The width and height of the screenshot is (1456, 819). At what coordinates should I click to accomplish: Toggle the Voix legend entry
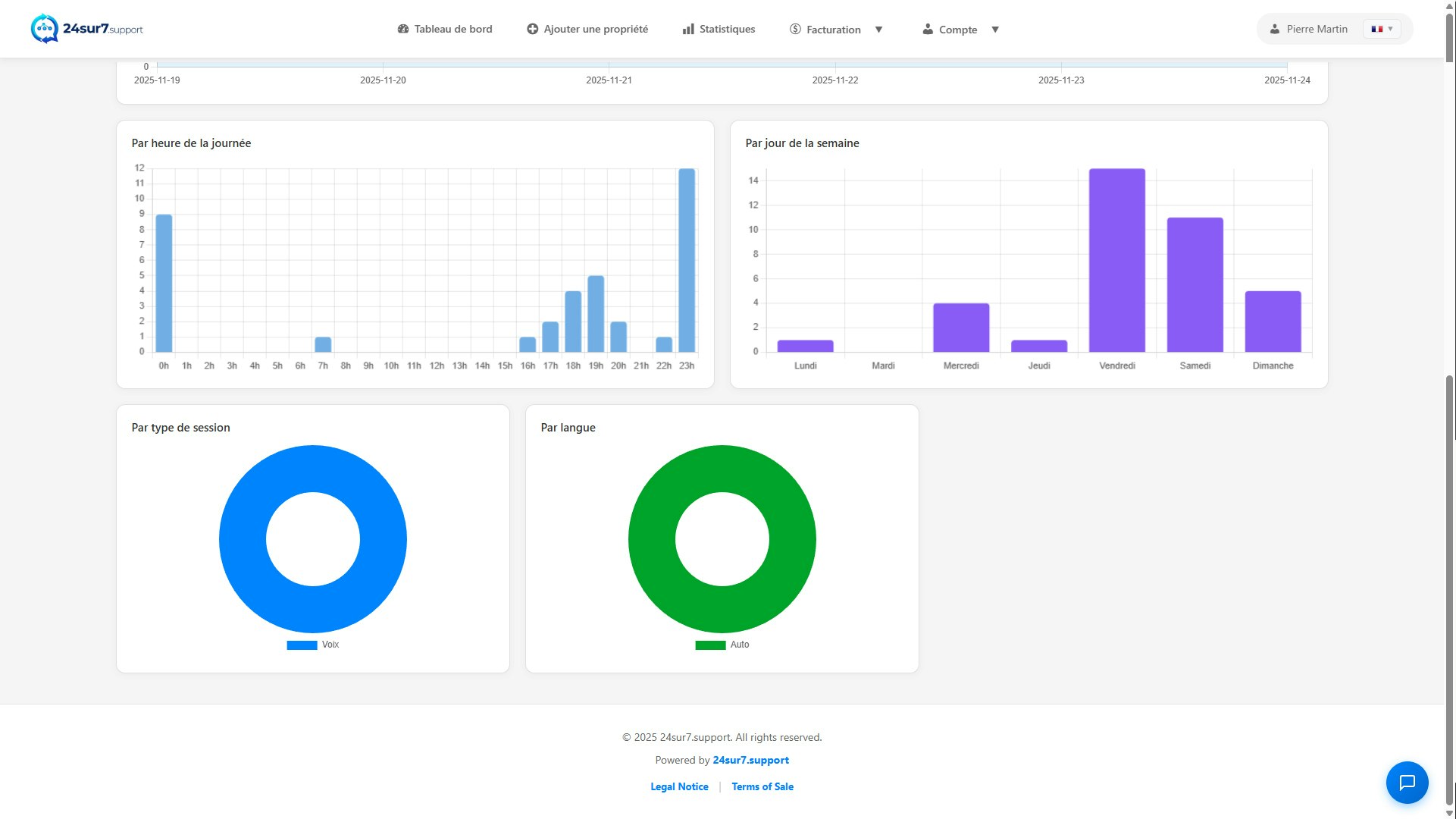coord(330,645)
